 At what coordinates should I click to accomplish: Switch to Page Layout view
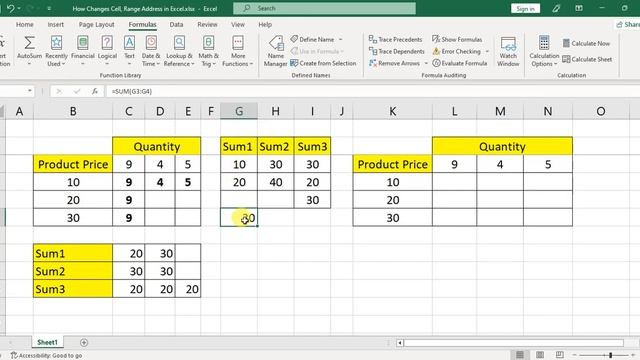click(540, 355)
